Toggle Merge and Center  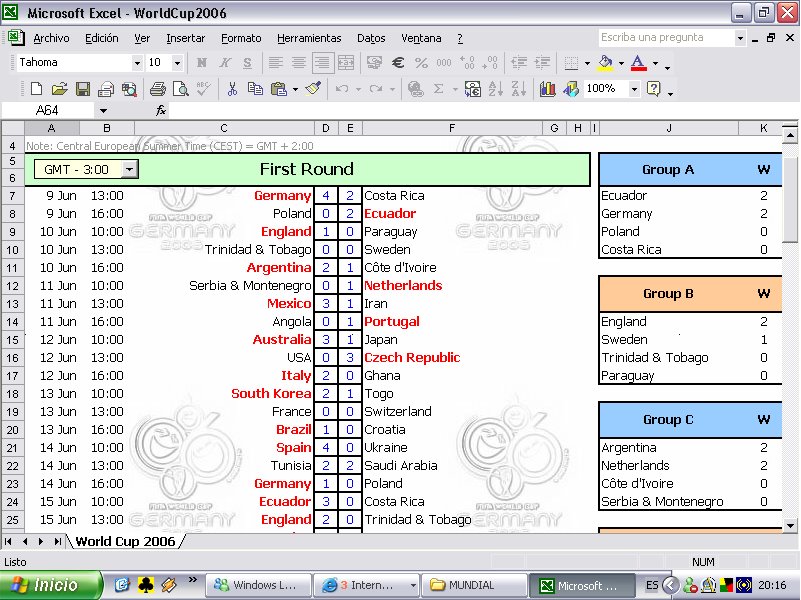click(346, 63)
